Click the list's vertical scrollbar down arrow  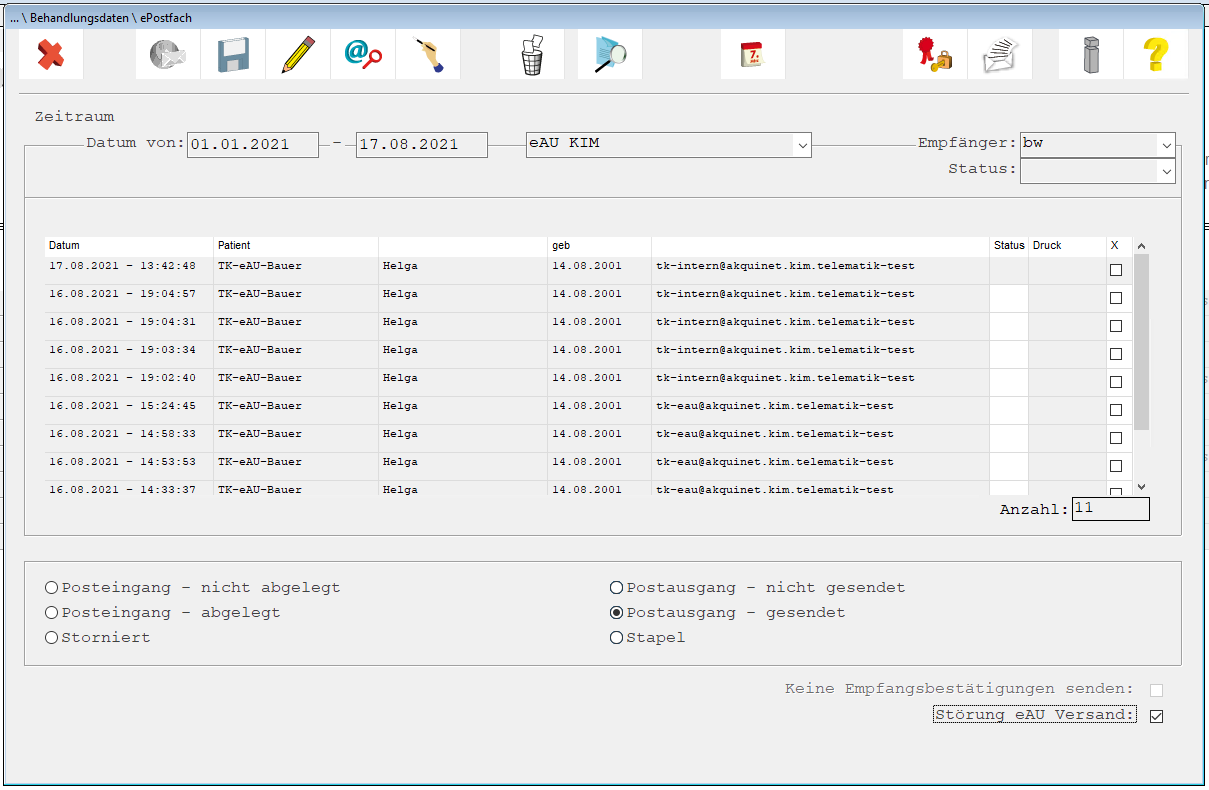click(x=1141, y=486)
